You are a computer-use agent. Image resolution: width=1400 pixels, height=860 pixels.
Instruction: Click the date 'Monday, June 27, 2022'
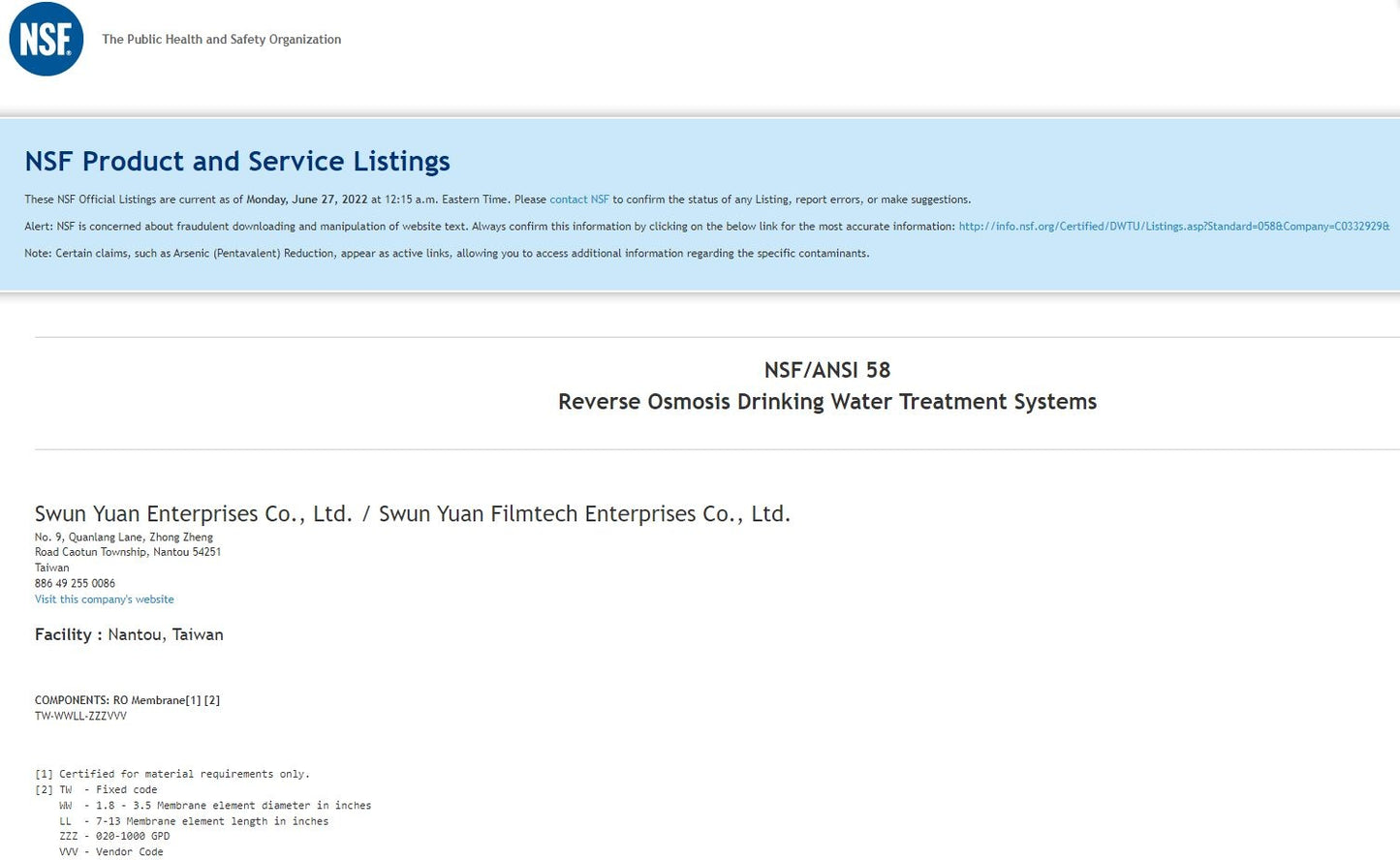pos(307,200)
